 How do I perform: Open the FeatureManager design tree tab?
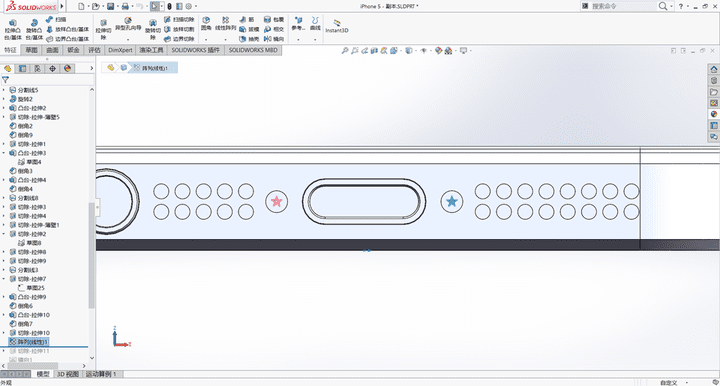pos(7,68)
